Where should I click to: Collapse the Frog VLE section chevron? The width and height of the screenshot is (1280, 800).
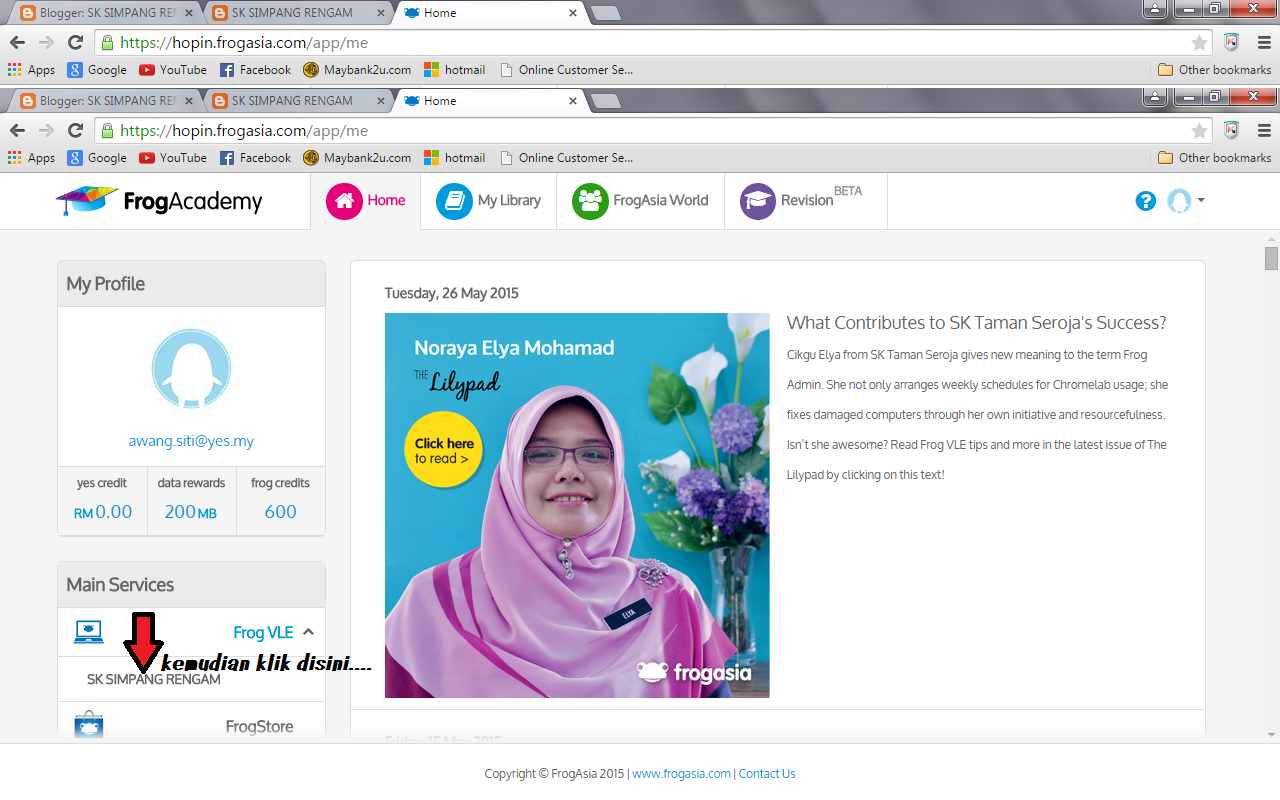tap(308, 632)
